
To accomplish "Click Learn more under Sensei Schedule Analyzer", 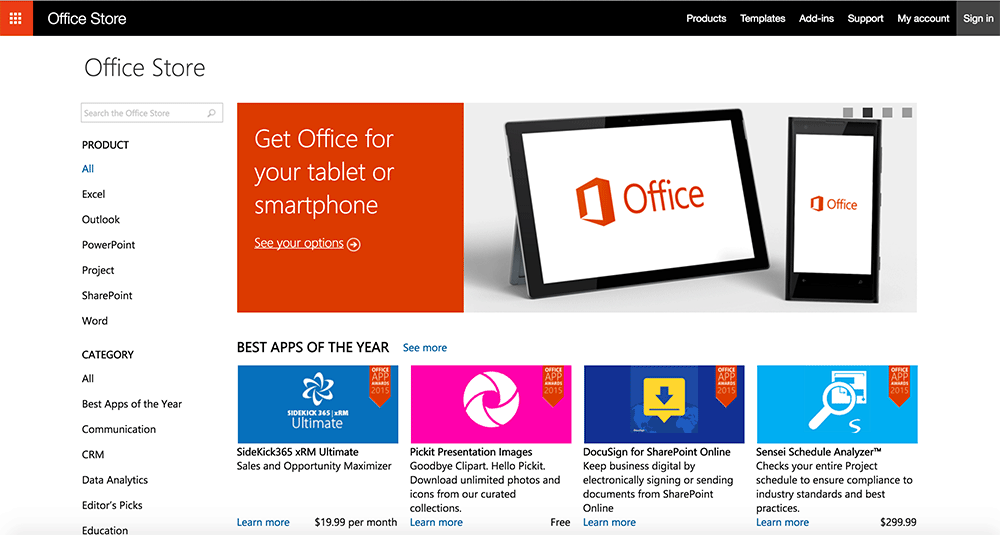I will pyautogui.click(x=783, y=522).
